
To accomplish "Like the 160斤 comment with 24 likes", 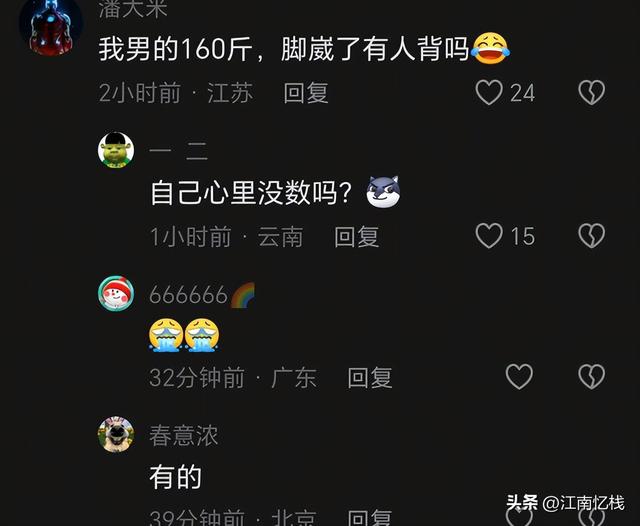I will click(489, 92).
